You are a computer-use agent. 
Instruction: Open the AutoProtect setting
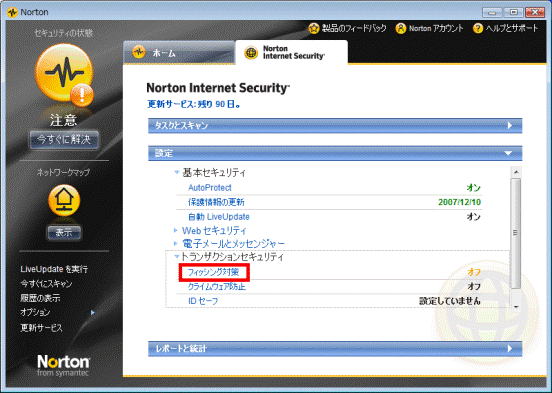pos(210,188)
